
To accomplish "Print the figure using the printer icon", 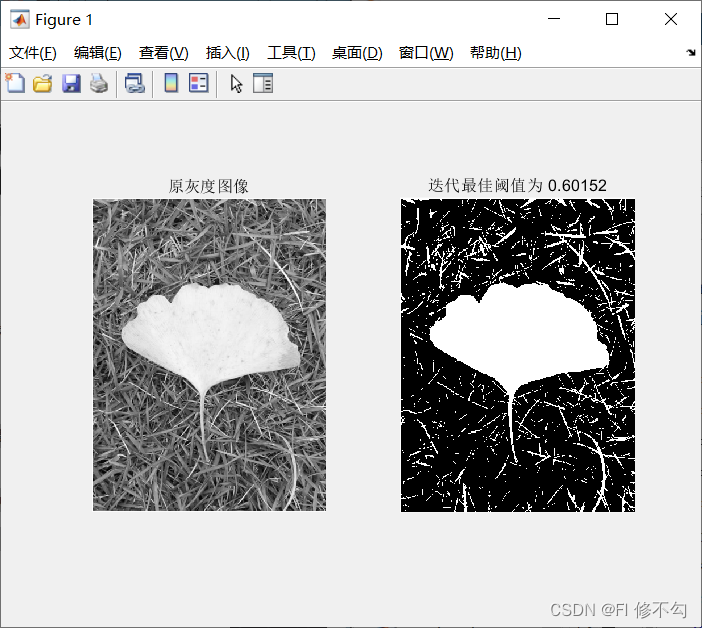I will click(x=98, y=84).
